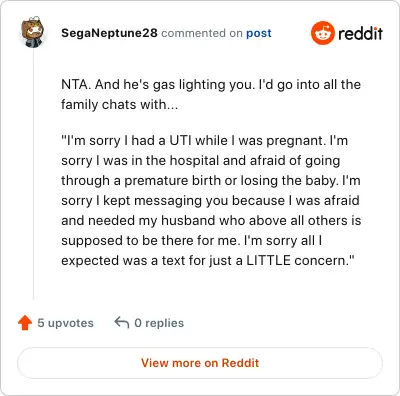400x396 pixels.
Task: Click the "and needed my husband" line
Action: coord(211,221)
